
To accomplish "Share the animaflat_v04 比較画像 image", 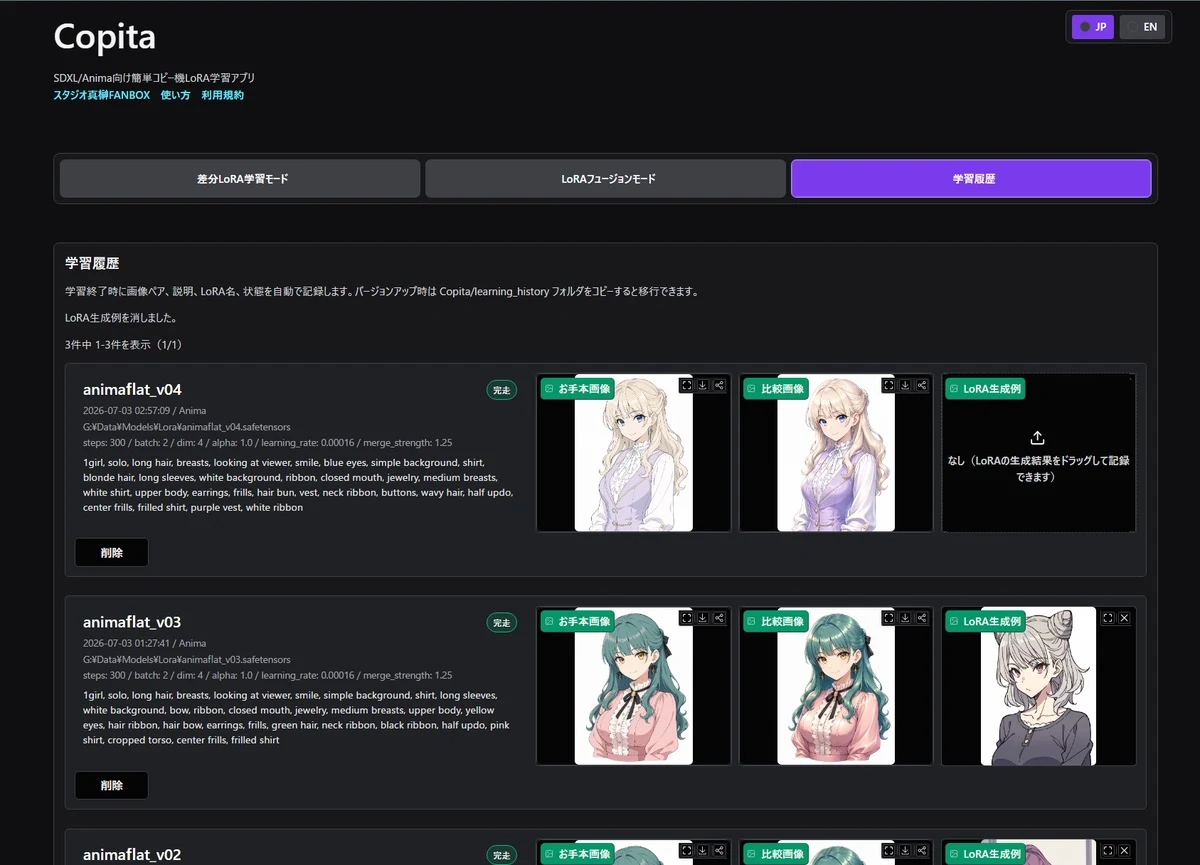I will [x=921, y=385].
